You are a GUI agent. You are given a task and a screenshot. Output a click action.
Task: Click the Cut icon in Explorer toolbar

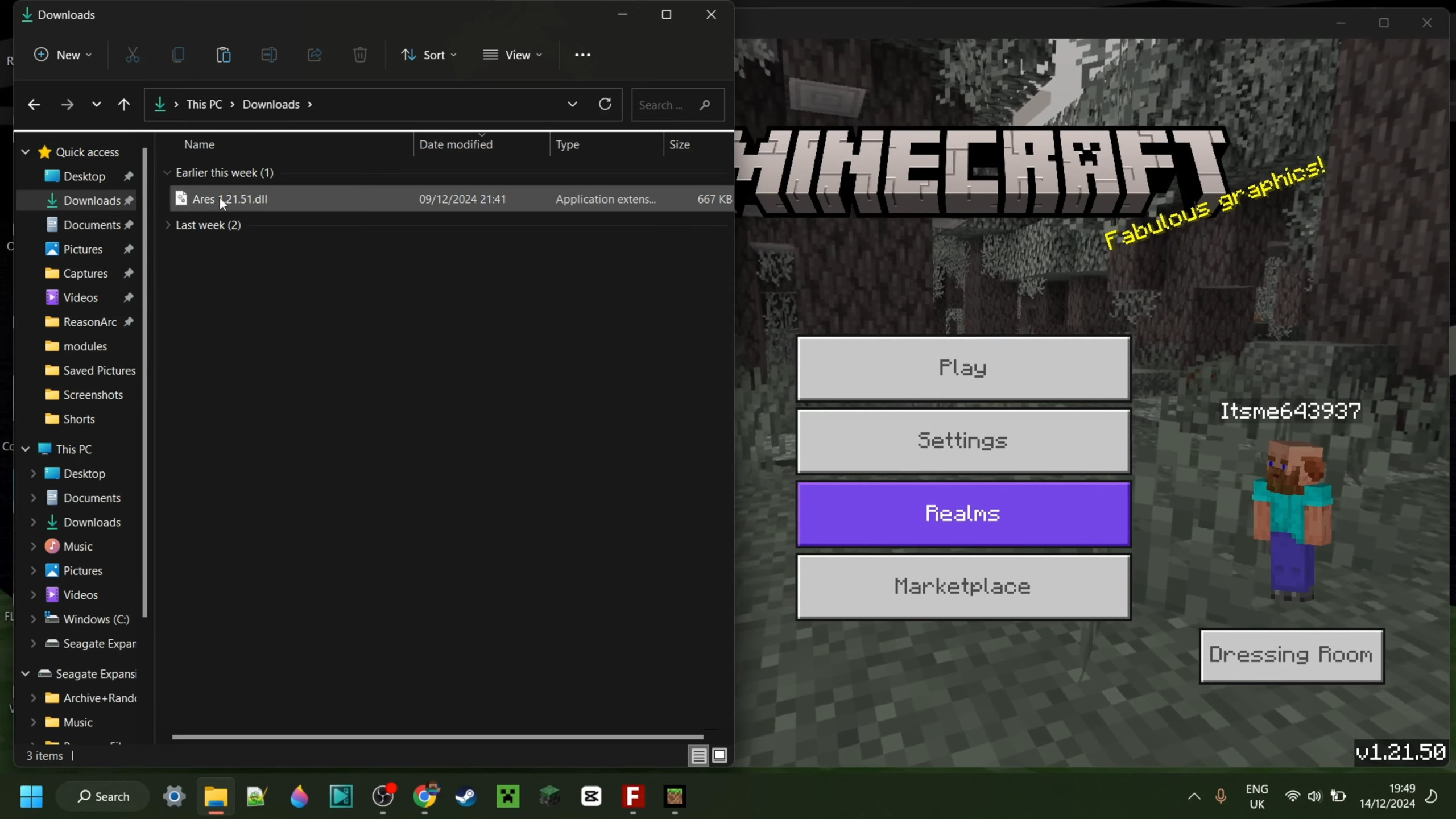click(x=132, y=55)
